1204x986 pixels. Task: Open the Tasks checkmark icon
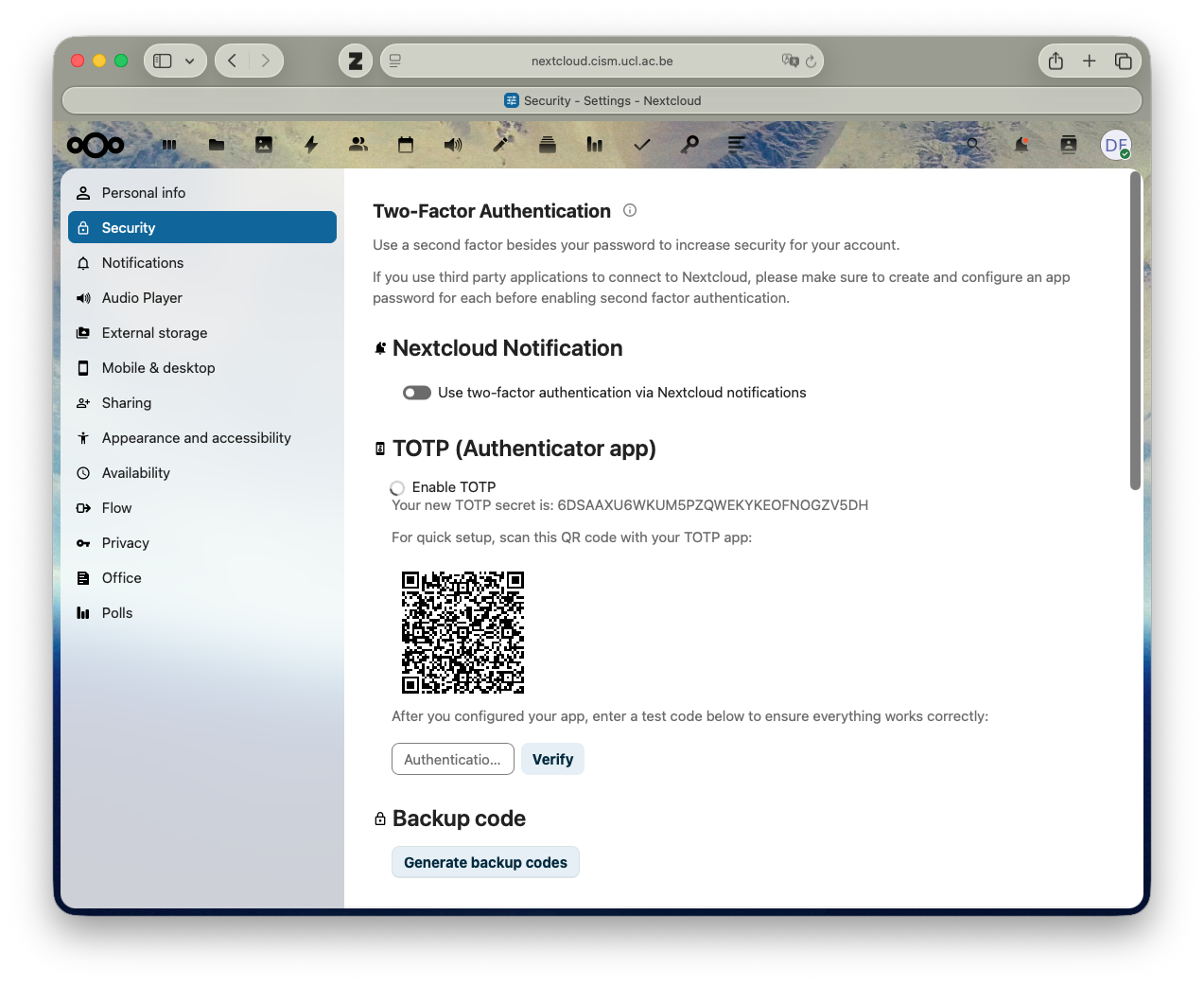click(642, 145)
